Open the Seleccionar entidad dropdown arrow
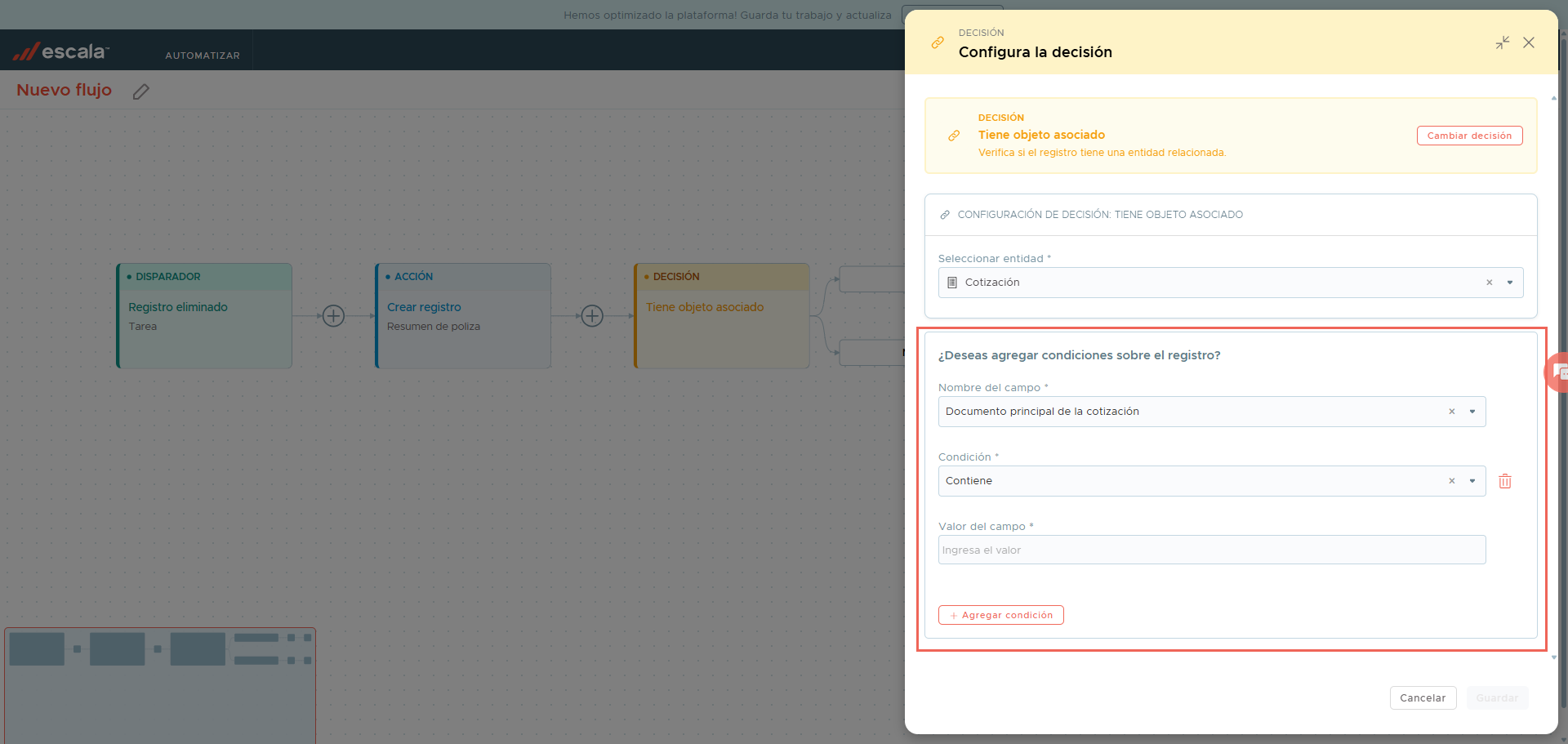 1510,283
